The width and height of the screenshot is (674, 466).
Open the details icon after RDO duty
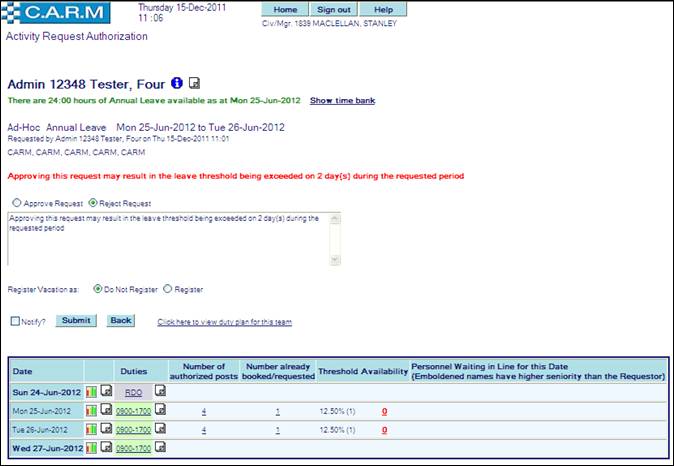pos(159,391)
